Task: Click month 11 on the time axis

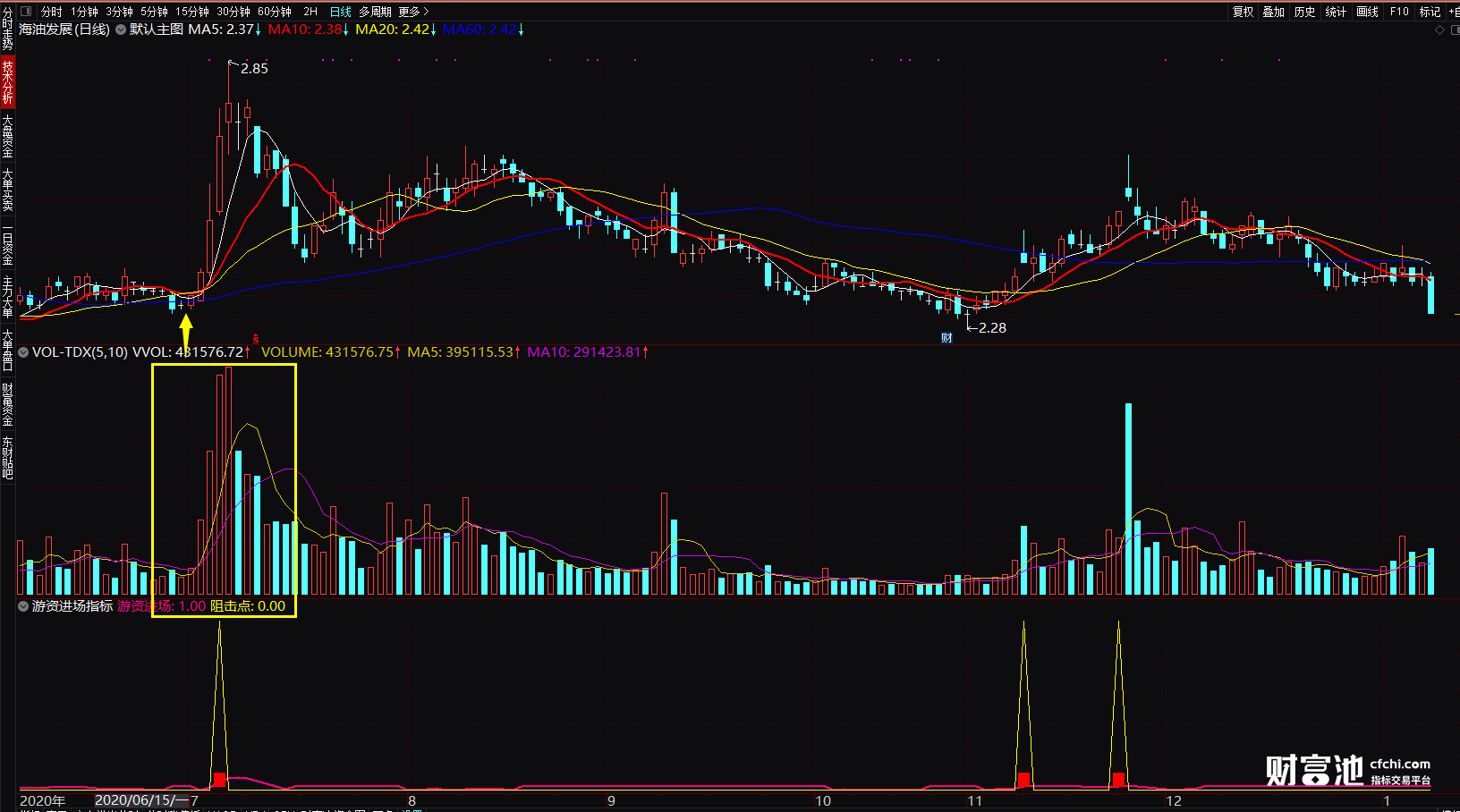Action: point(974,801)
